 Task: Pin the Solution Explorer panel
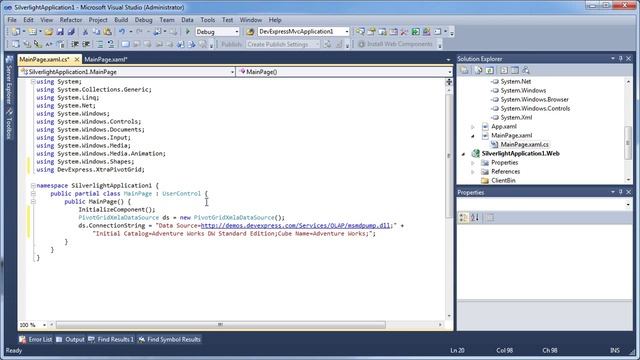(x=620, y=59)
